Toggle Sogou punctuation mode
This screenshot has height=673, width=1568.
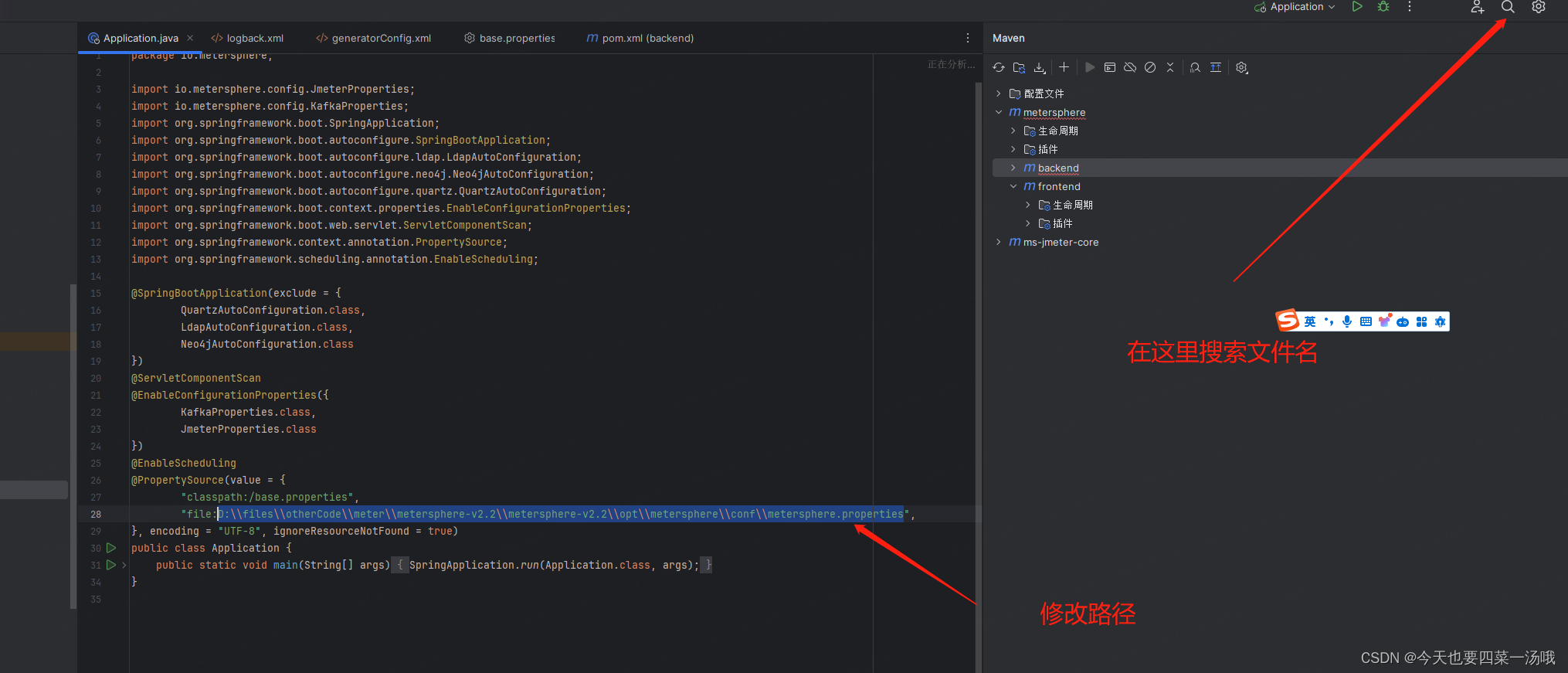(x=1329, y=321)
